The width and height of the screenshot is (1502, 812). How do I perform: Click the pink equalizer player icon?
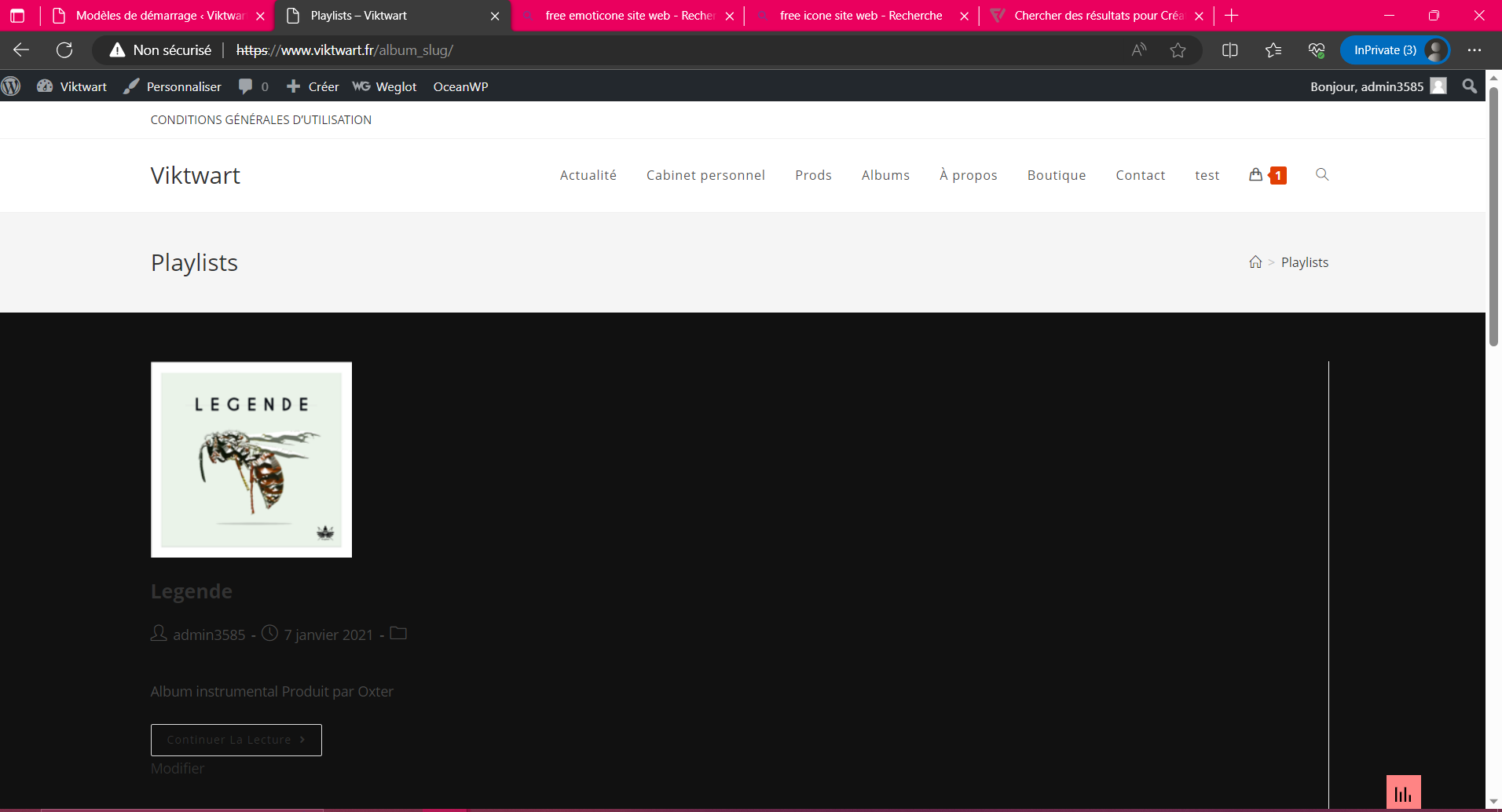pos(1404,792)
